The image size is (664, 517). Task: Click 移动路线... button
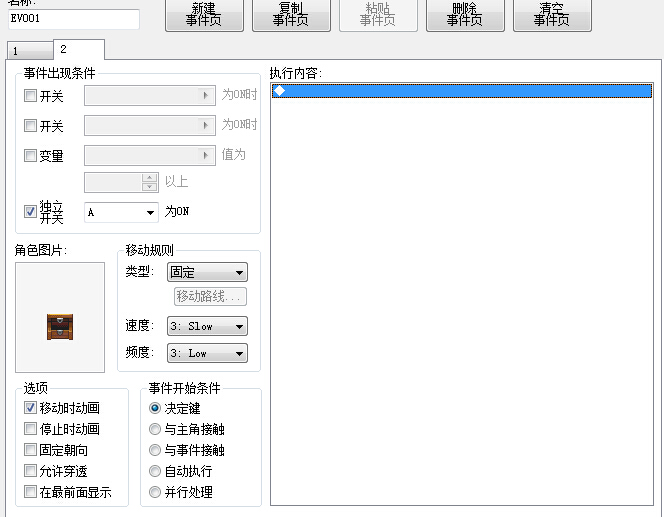coord(210,296)
